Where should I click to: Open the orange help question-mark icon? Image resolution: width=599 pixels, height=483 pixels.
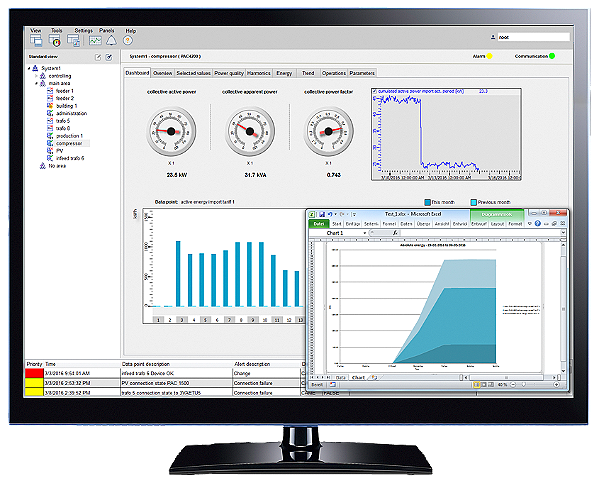point(128,40)
